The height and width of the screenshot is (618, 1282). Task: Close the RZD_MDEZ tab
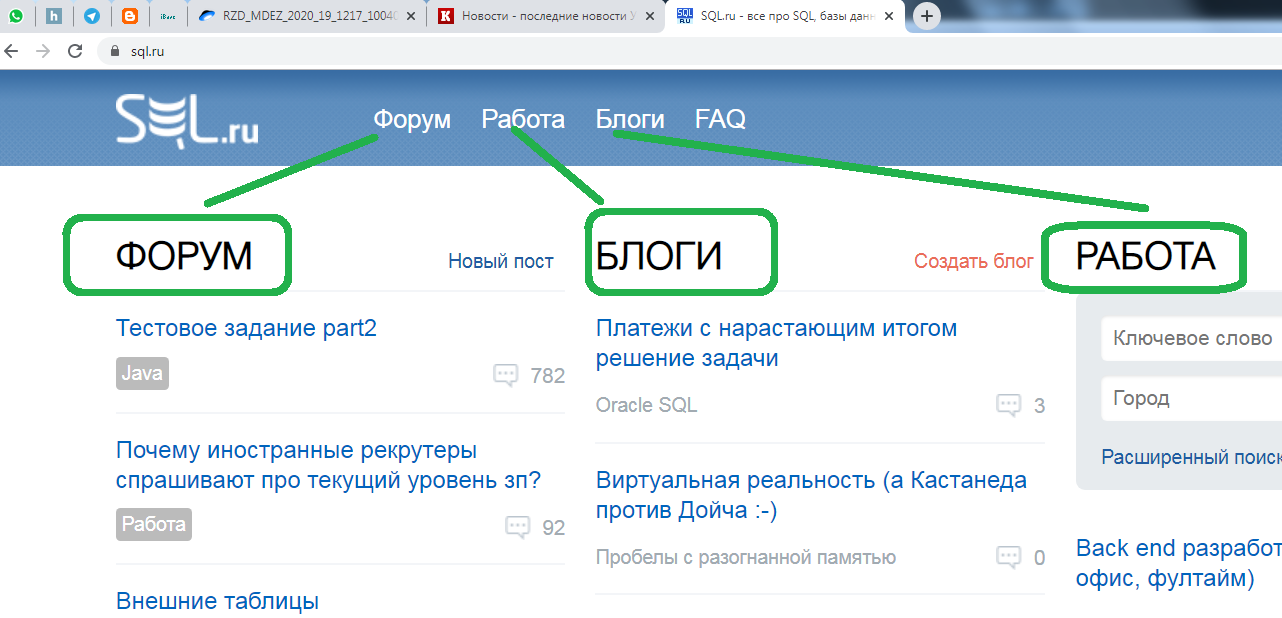click(x=412, y=16)
